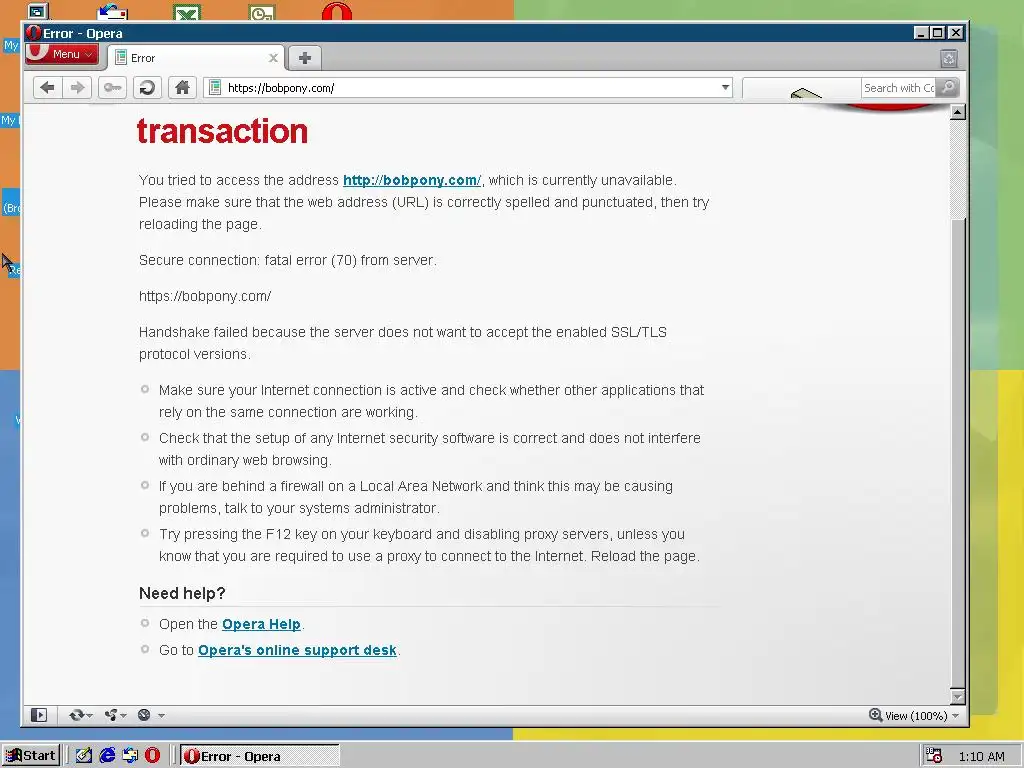Click the vertical scrollbar thumb
The width and height of the screenshot is (1024, 768).
(957, 454)
